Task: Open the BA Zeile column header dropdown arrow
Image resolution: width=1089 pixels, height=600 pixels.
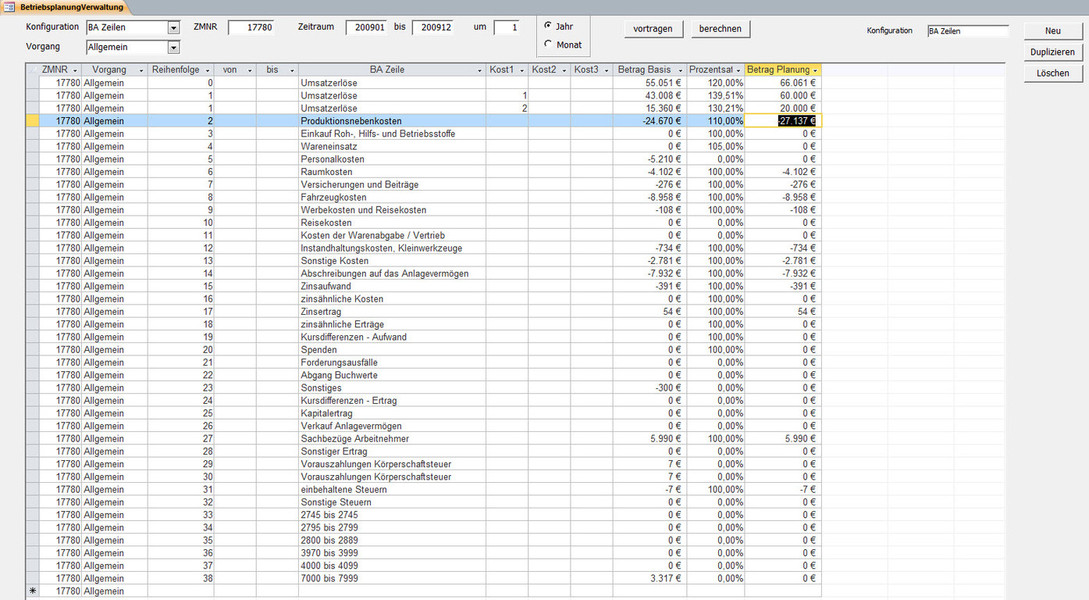Action: tap(479, 70)
